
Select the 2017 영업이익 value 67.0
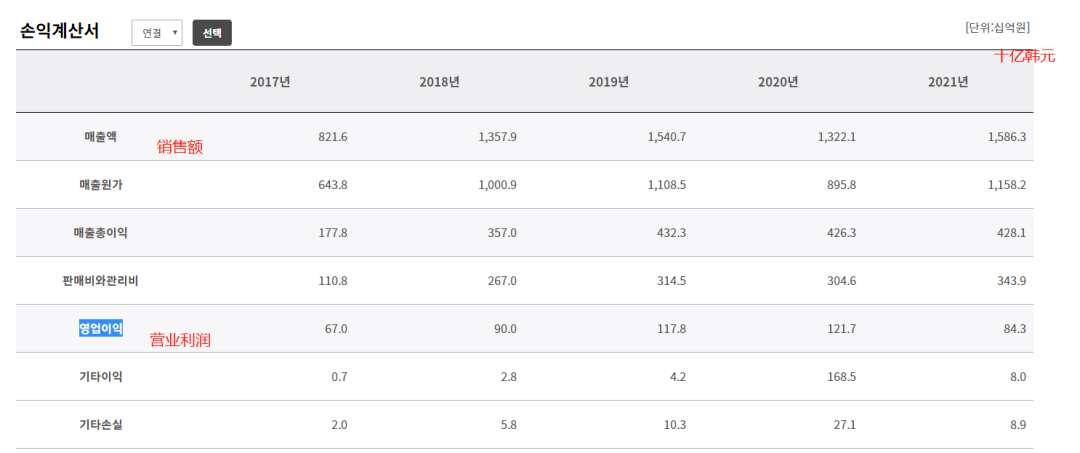(x=335, y=329)
